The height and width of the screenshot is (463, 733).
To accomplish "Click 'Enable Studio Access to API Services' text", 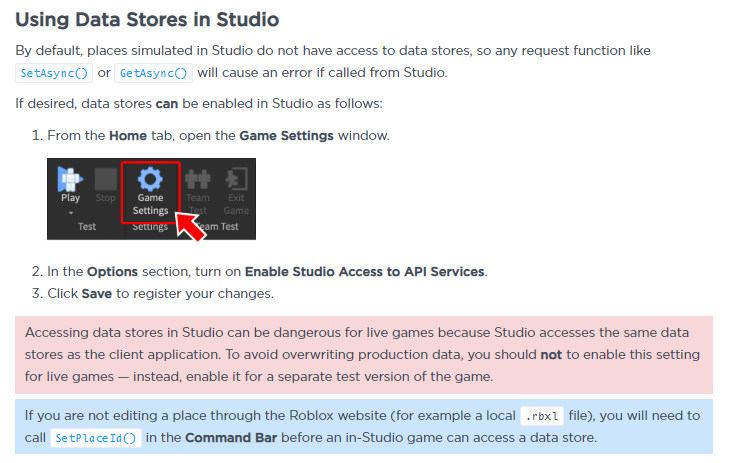I will (x=365, y=272).
